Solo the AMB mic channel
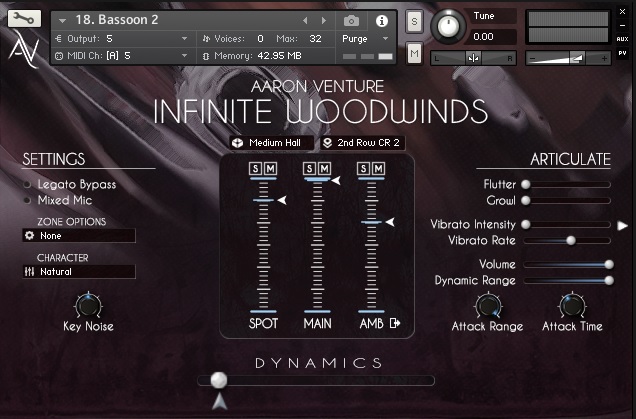Image resolution: width=636 pixels, height=419 pixels. (363, 168)
